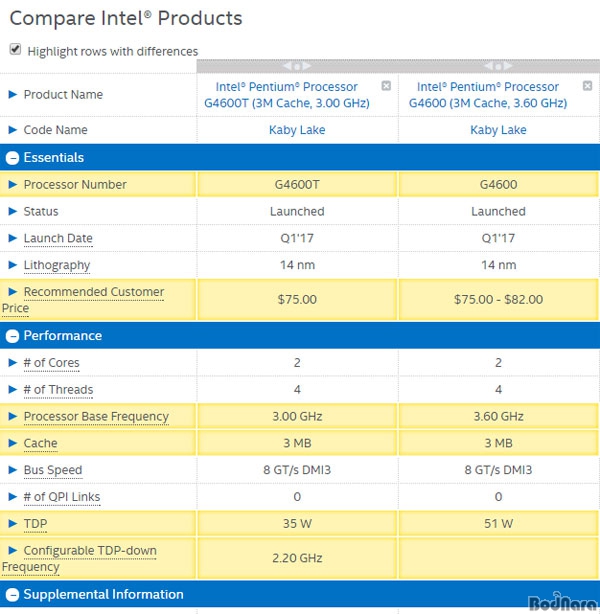Image resolution: width=600 pixels, height=614 pixels.
Task: Click the arrow icon beside Cache
Action: pyautogui.click(x=13, y=443)
